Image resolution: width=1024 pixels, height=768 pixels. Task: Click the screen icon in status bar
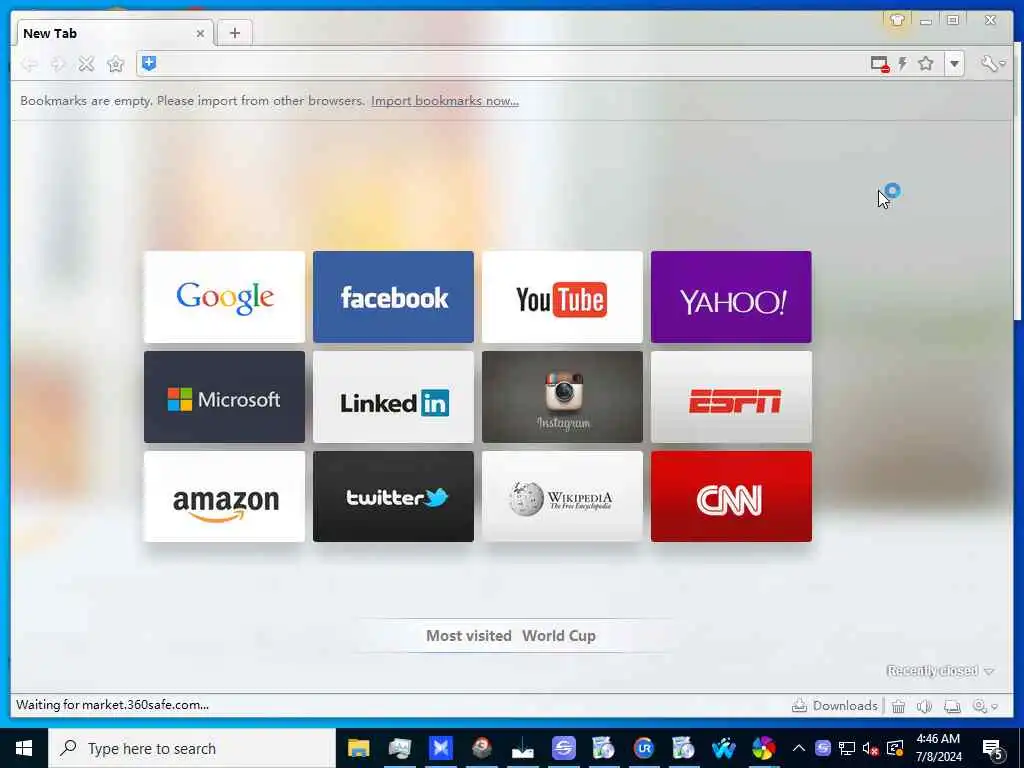[x=952, y=706]
